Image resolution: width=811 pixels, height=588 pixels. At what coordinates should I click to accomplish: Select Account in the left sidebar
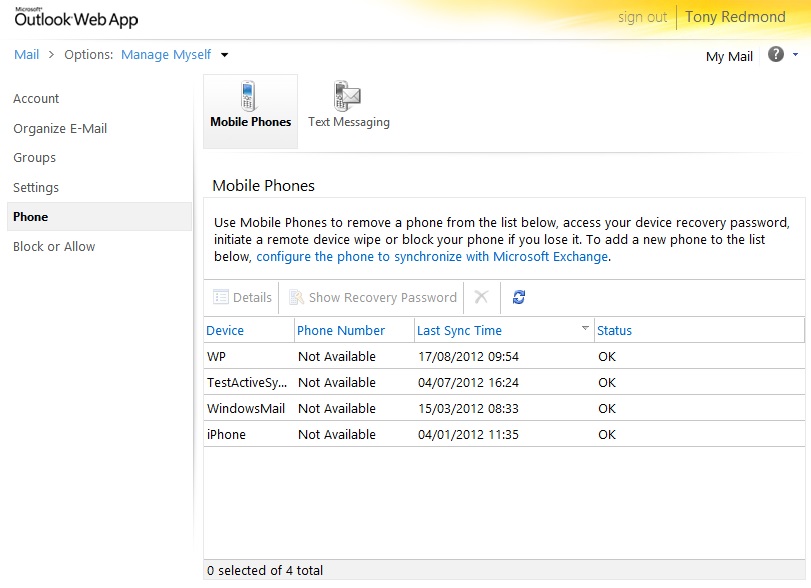coord(36,99)
